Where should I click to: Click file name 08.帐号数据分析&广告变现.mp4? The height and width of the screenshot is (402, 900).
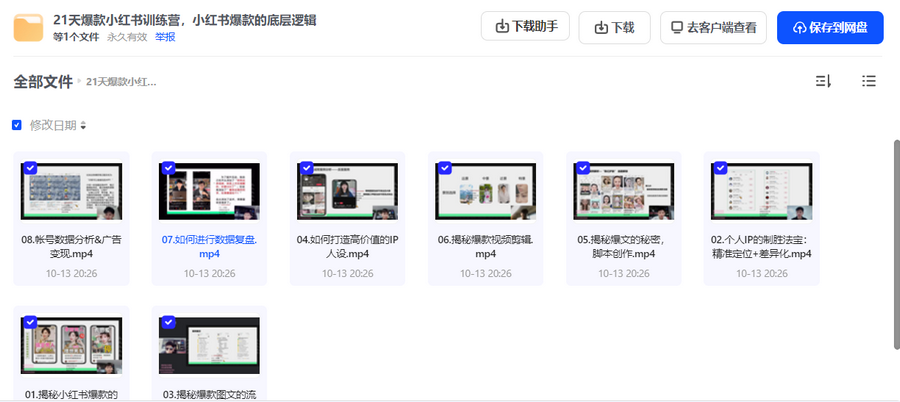click(71, 247)
